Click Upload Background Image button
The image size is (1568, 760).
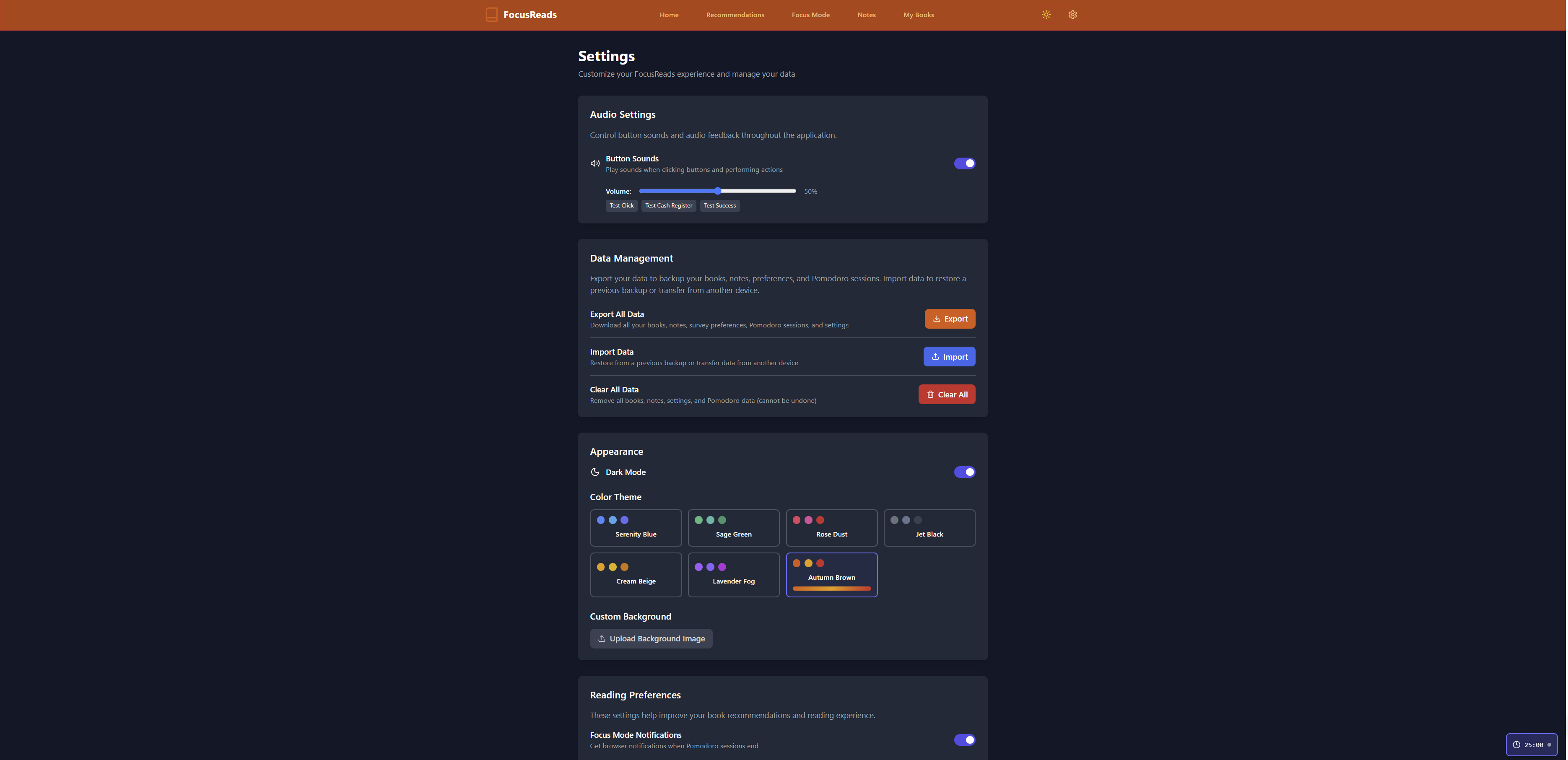[x=651, y=638]
